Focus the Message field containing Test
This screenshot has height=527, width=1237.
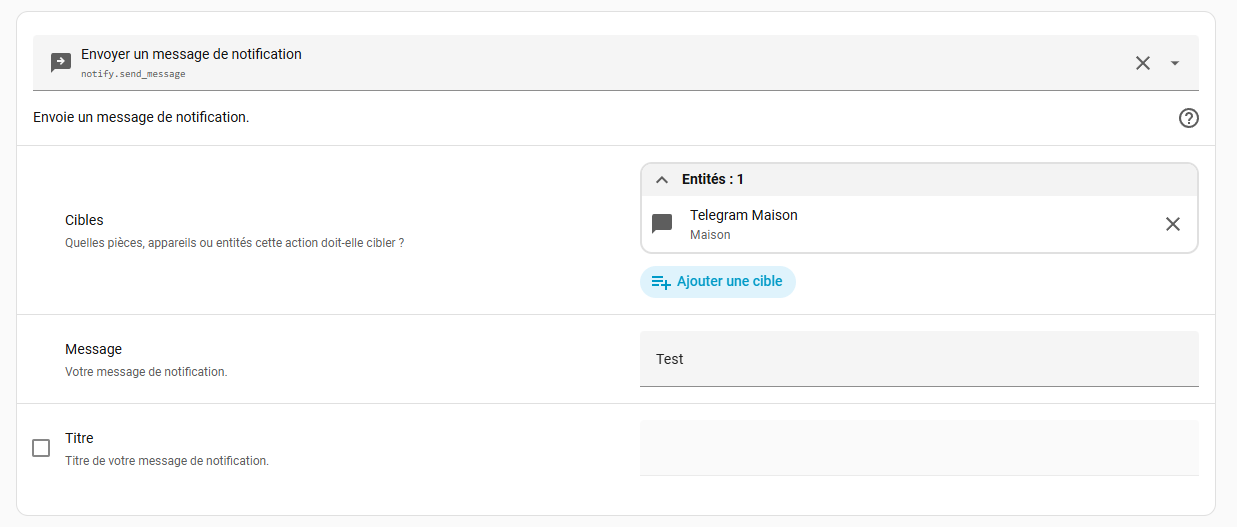click(918, 359)
